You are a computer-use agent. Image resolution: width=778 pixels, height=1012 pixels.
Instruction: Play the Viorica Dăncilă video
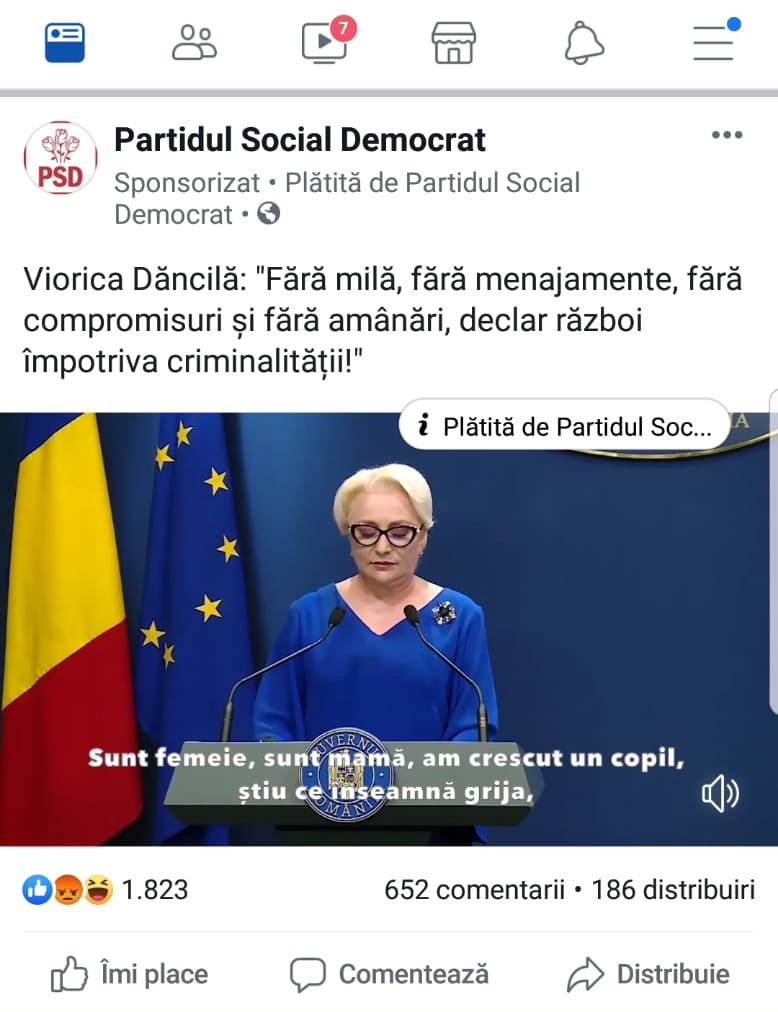(389, 629)
